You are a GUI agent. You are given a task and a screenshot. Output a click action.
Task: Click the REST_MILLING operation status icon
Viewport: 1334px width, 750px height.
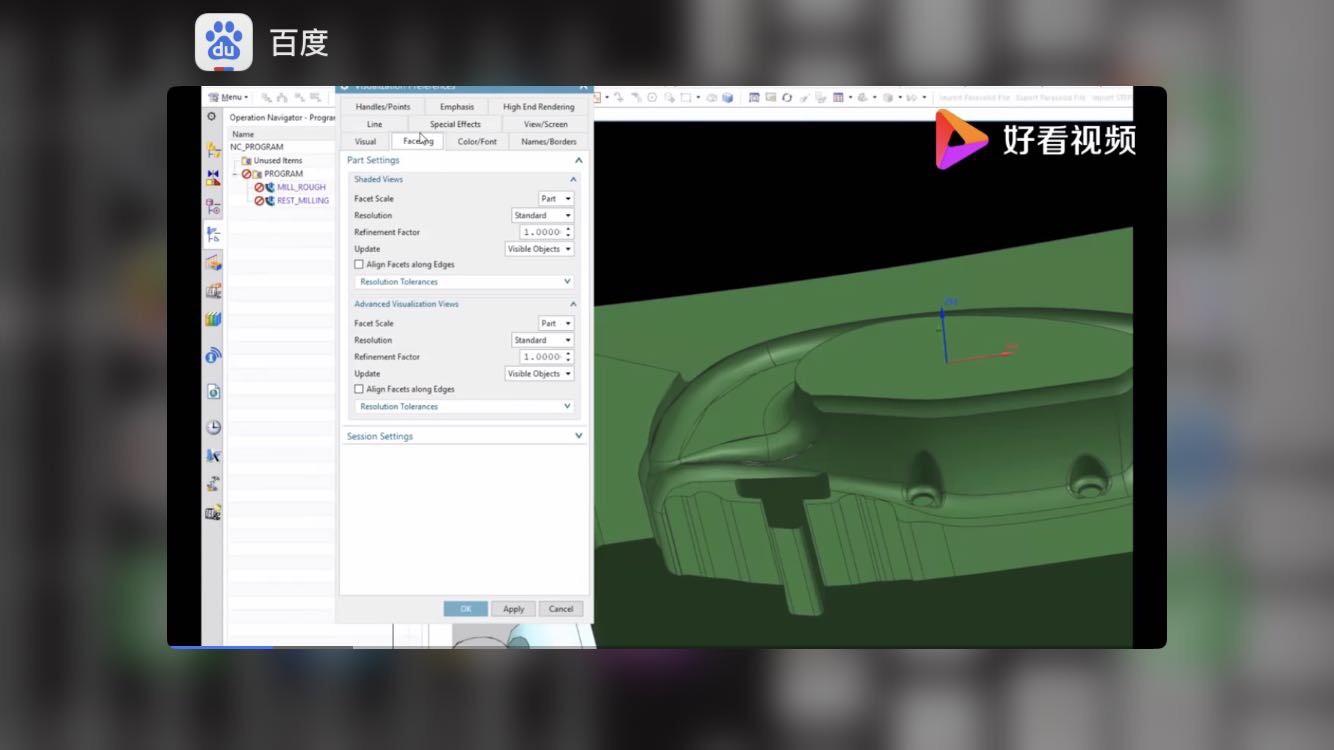pos(259,201)
